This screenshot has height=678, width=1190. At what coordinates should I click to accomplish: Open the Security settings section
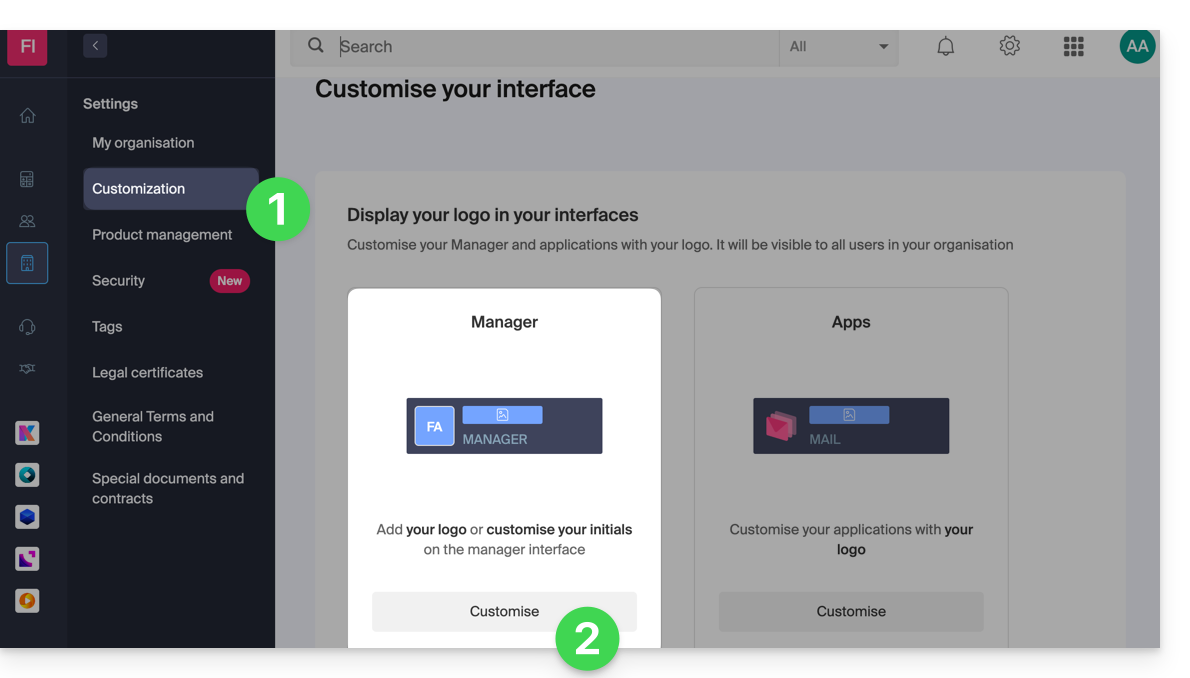[x=119, y=281]
